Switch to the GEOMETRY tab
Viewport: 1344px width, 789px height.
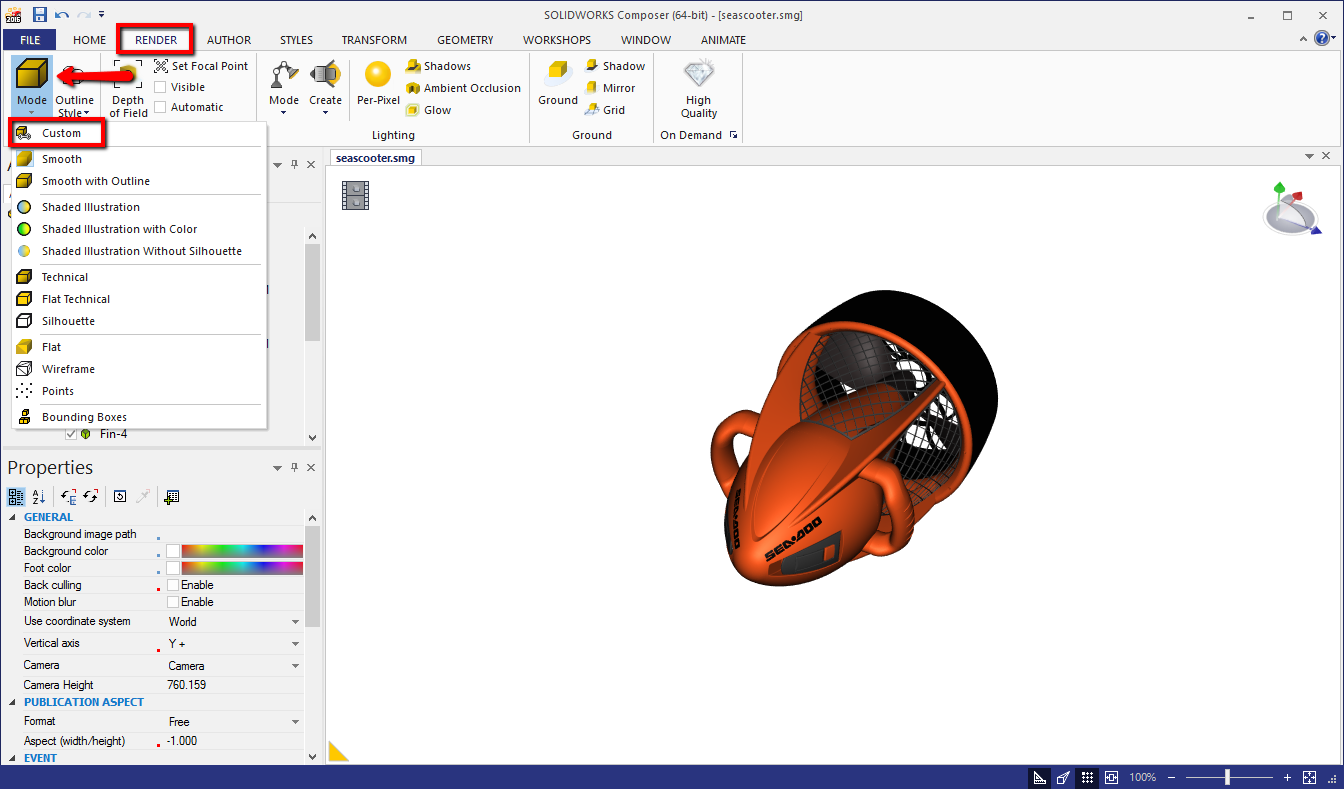click(464, 40)
